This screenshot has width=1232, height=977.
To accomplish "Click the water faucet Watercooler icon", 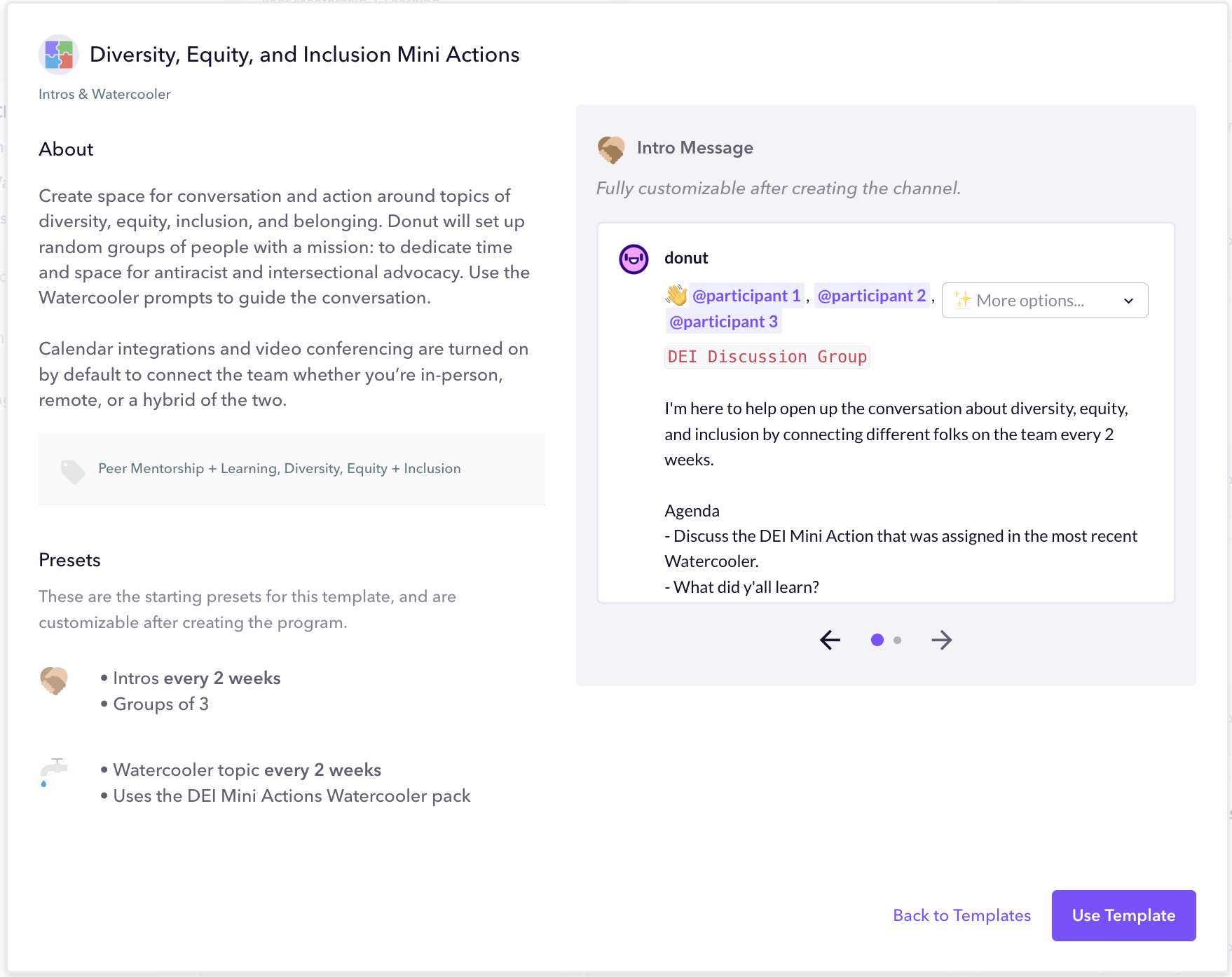I will tap(53, 772).
